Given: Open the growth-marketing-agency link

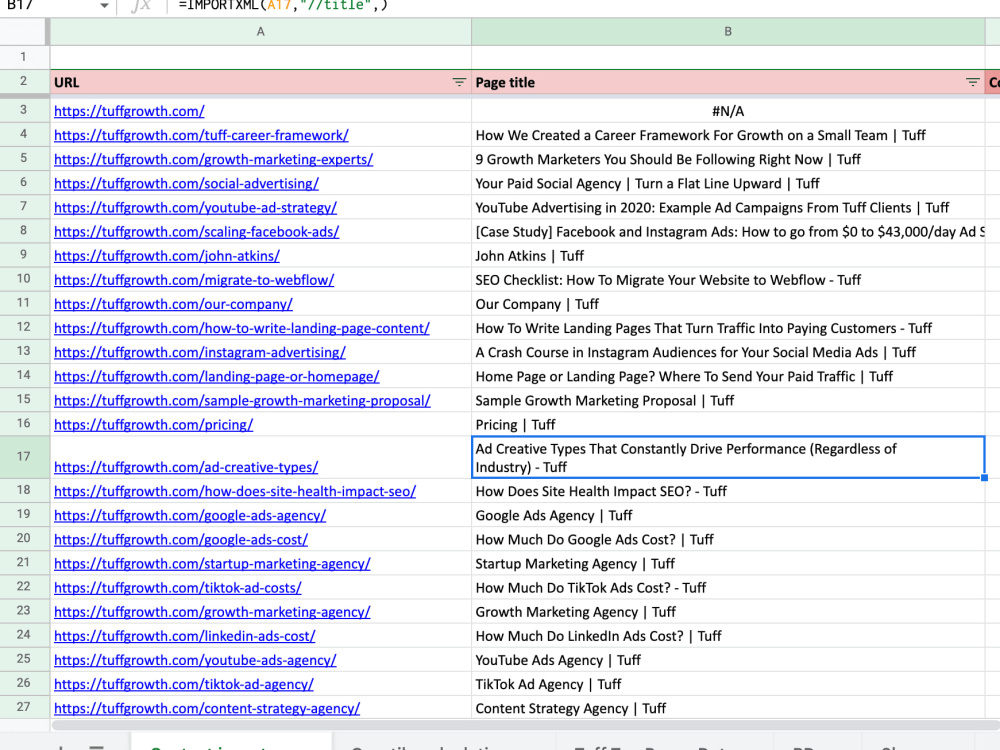Looking at the screenshot, I should tap(212, 612).
